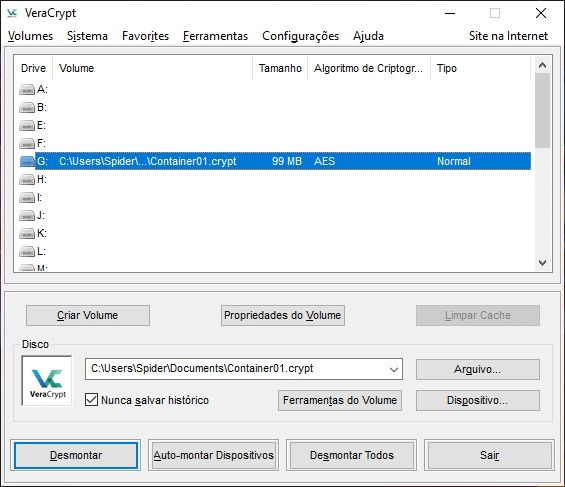Select the J: drive slot icon
Viewport: 565px width, 487px height.
[27, 215]
